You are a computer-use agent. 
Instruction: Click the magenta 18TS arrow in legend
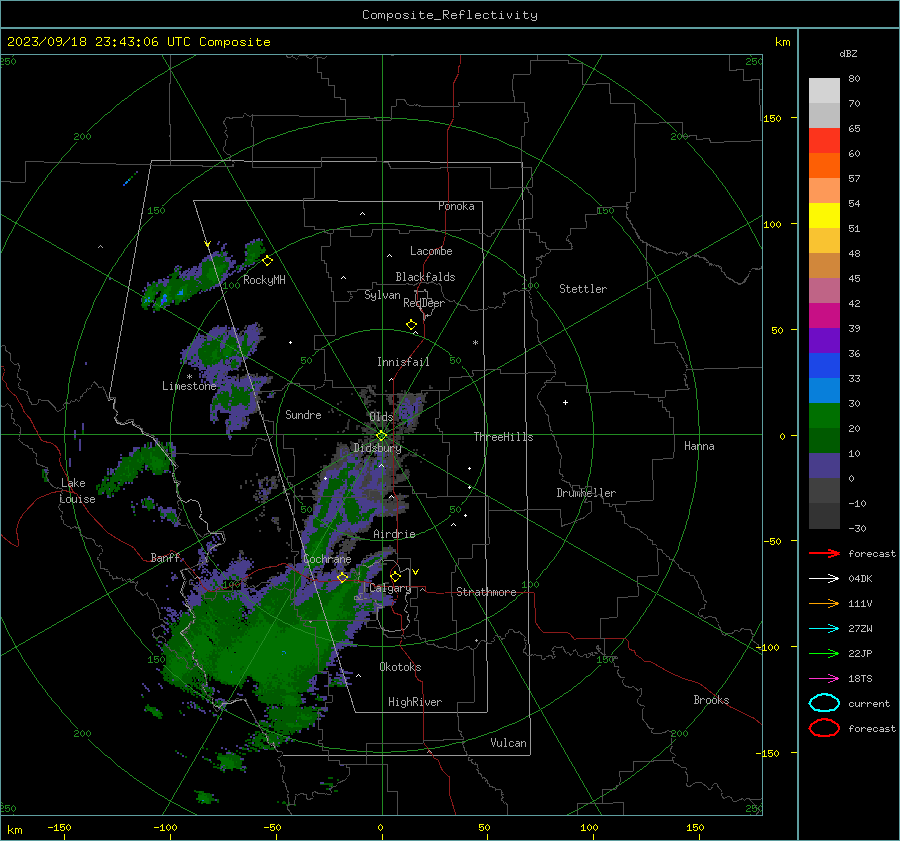pos(824,679)
